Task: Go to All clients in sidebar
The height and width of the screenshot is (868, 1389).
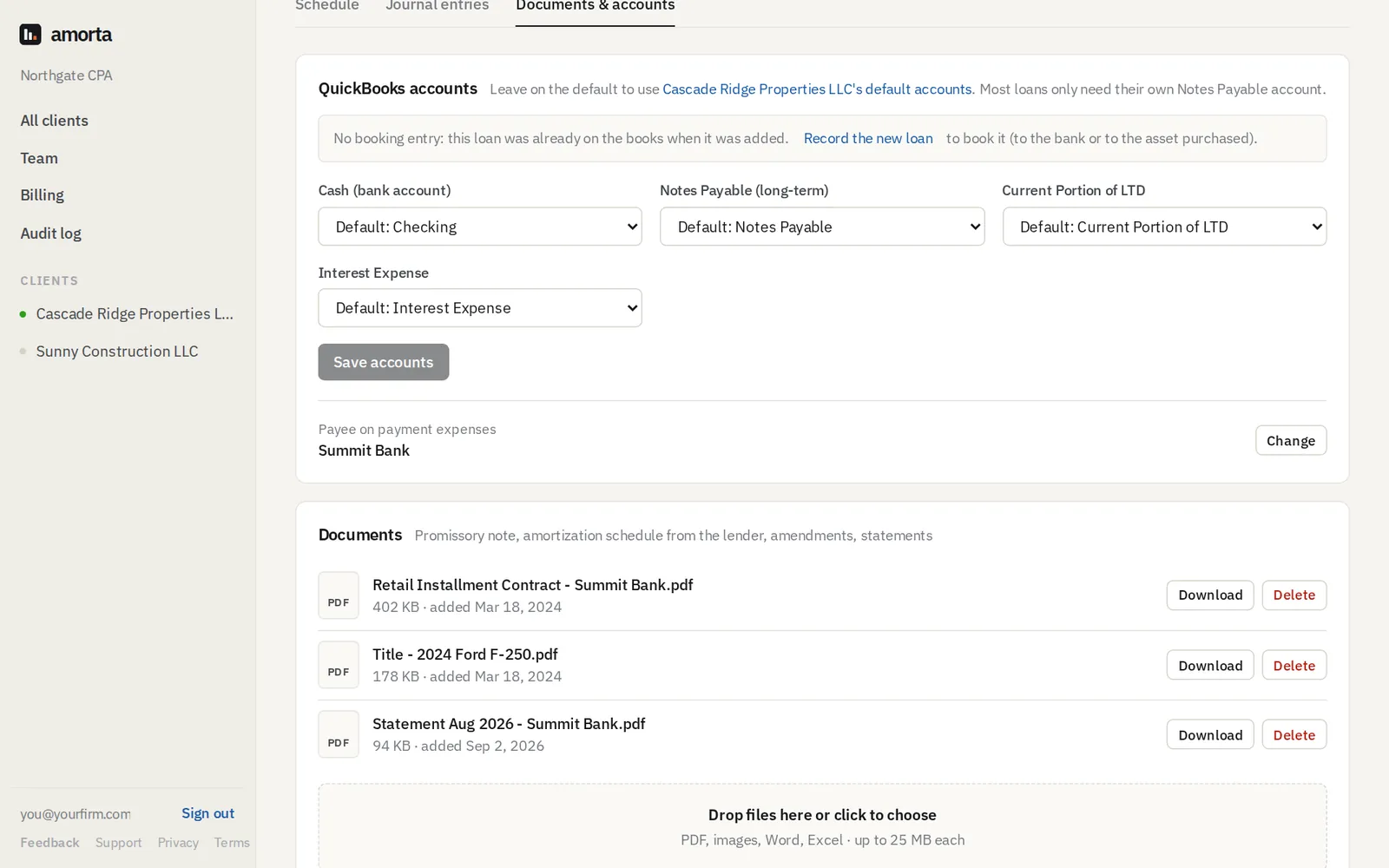Action: (x=55, y=121)
